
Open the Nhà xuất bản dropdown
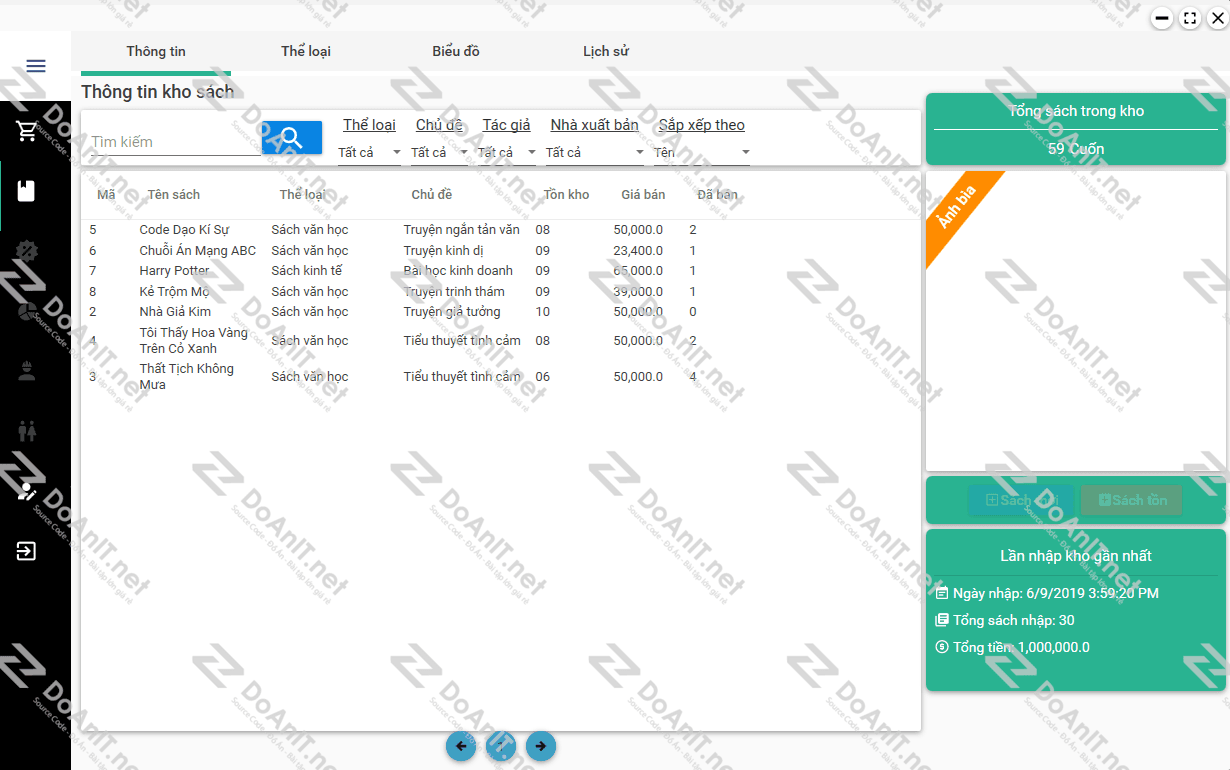point(595,153)
